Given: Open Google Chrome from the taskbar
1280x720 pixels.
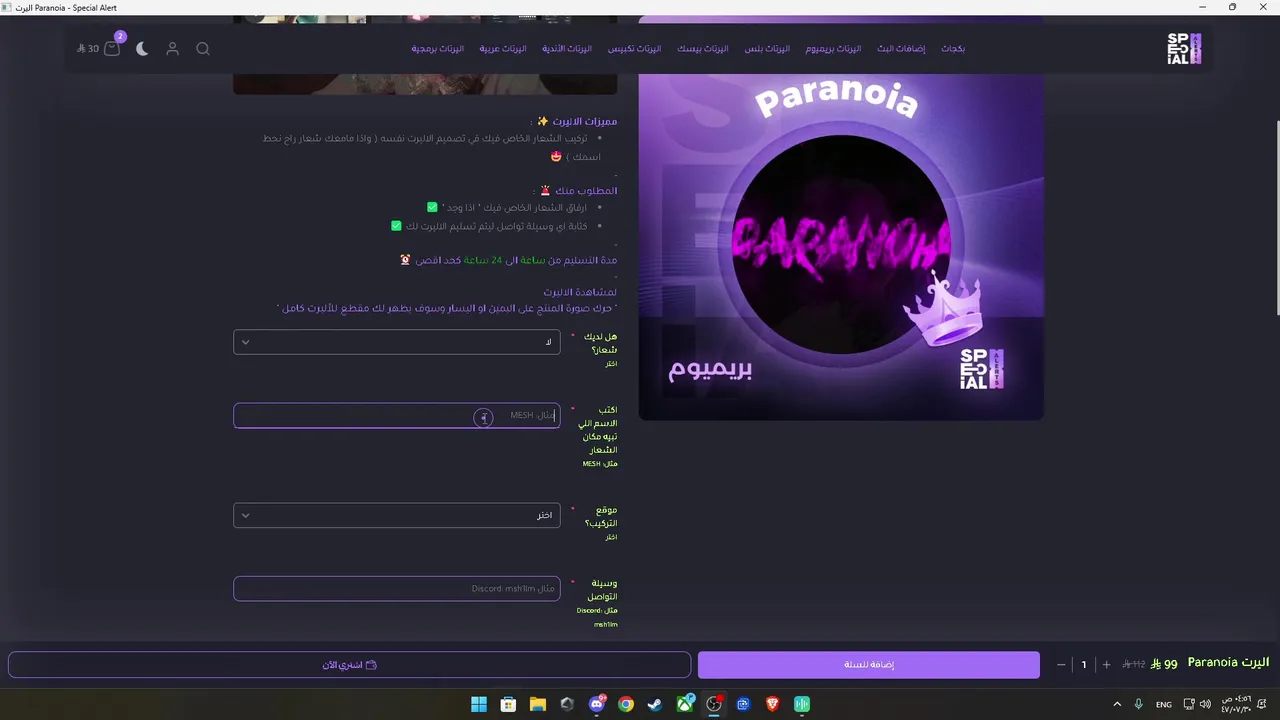Looking at the screenshot, I should coord(626,704).
